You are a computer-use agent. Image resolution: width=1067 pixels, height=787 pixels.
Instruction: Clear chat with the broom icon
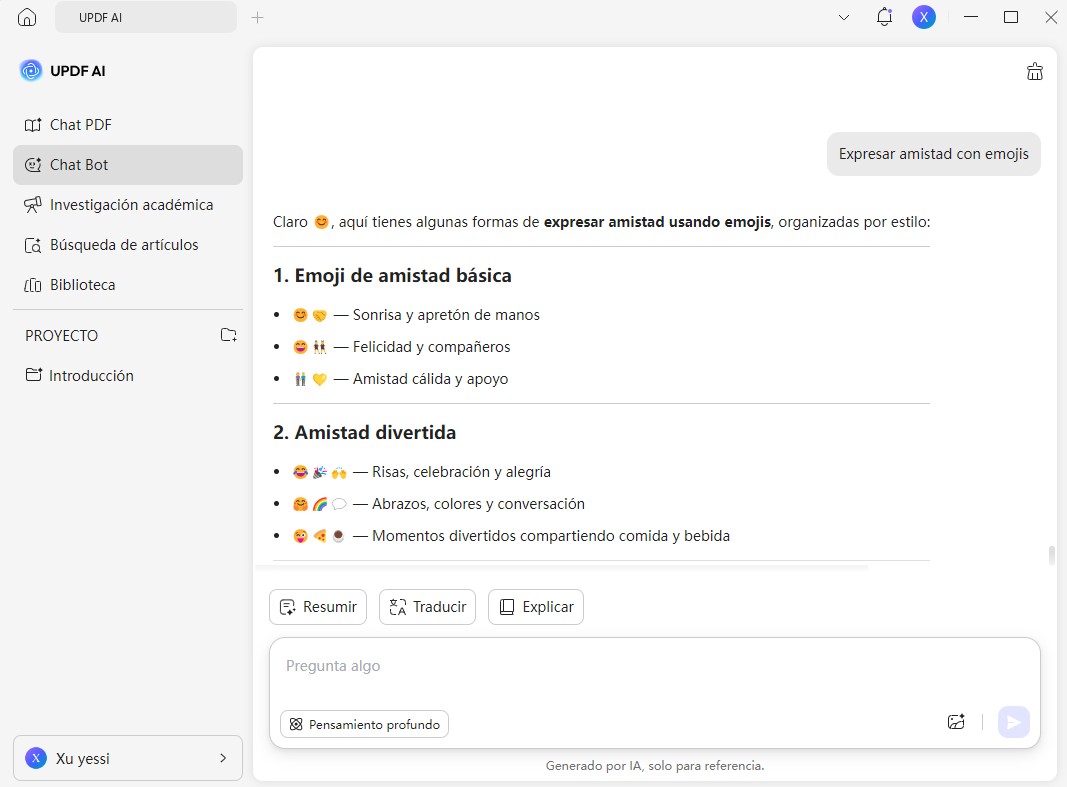click(1034, 71)
